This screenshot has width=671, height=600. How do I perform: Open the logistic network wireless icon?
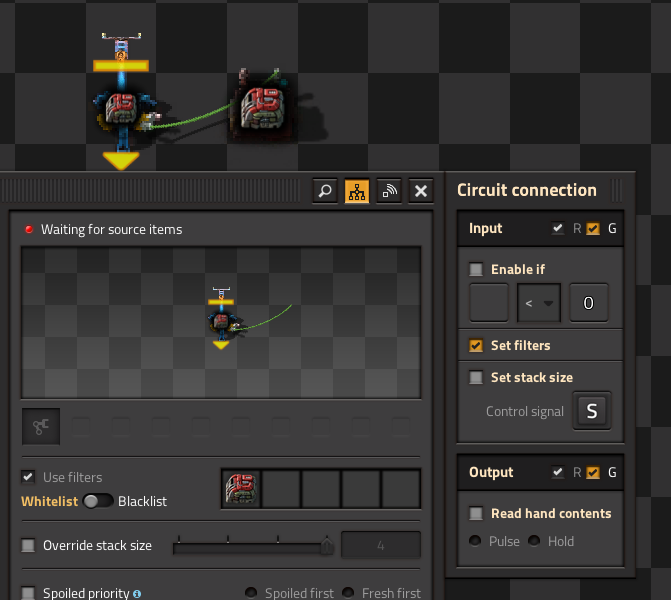click(x=389, y=191)
